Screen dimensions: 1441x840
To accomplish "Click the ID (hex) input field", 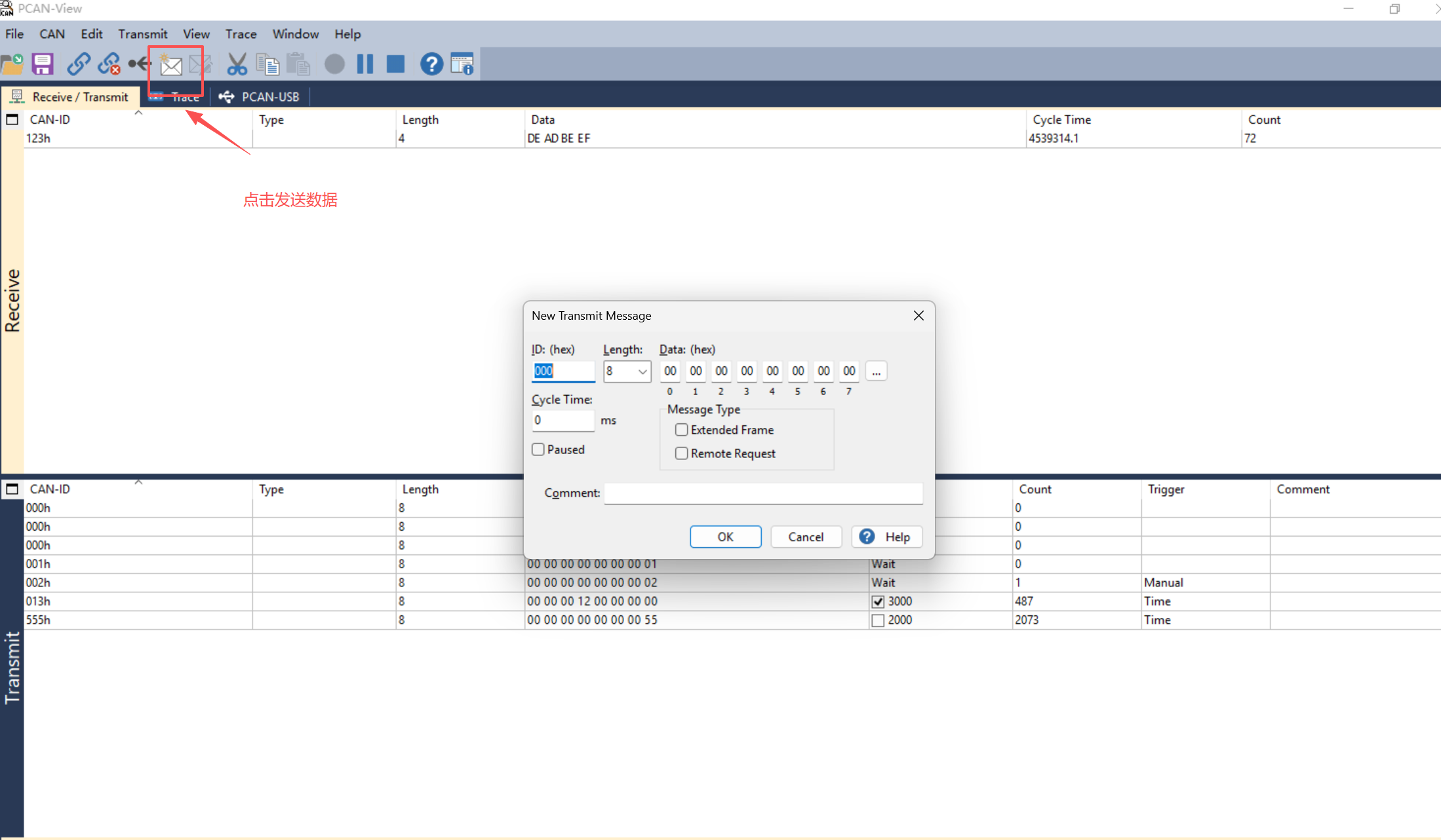I will pyautogui.click(x=563, y=372).
